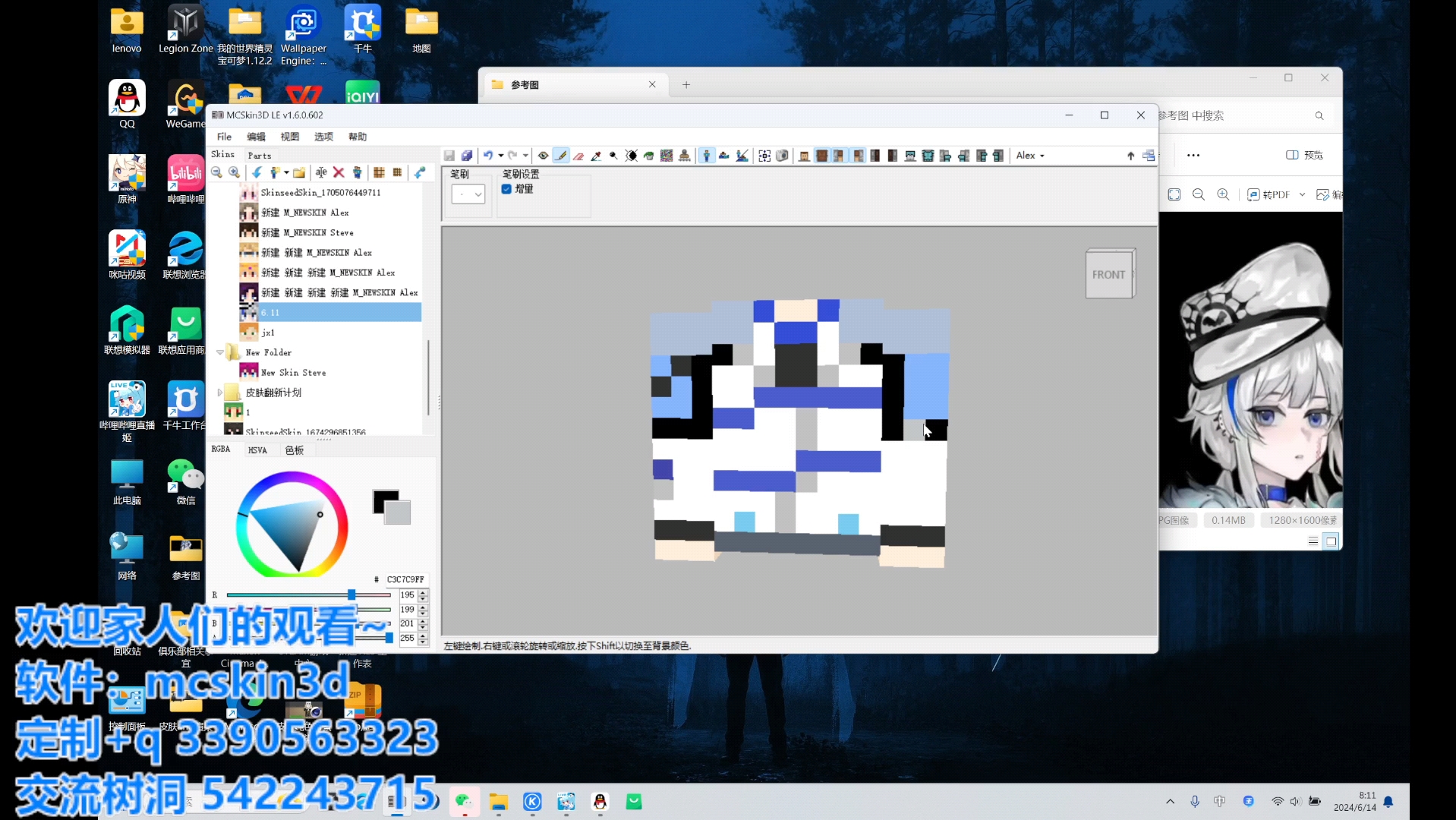Image resolution: width=1456 pixels, height=820 pixels.
Task: Toggle torso visibility in the toolbar
Action: (x=821, y=156)
